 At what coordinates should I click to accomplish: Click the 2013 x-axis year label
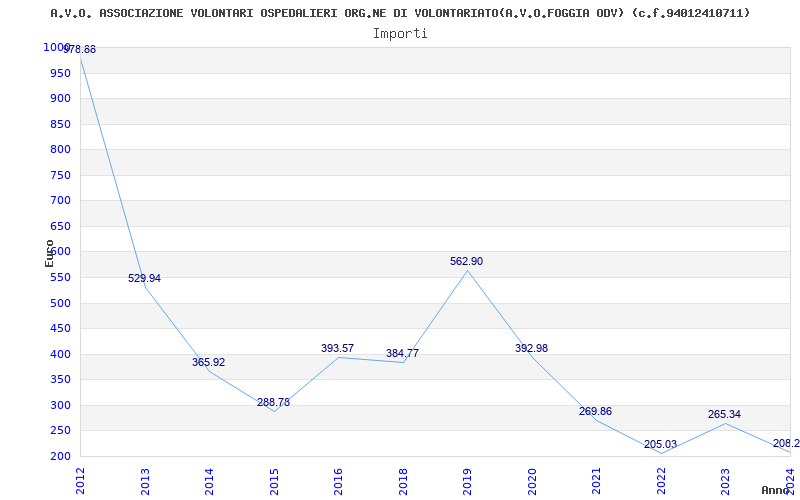[x=145, y=481]
